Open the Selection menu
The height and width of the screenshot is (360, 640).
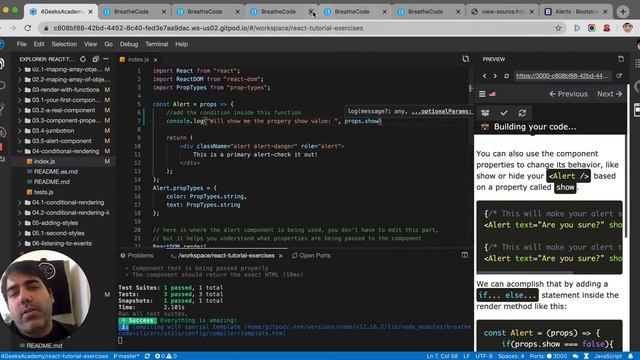(x=64, y=44)
